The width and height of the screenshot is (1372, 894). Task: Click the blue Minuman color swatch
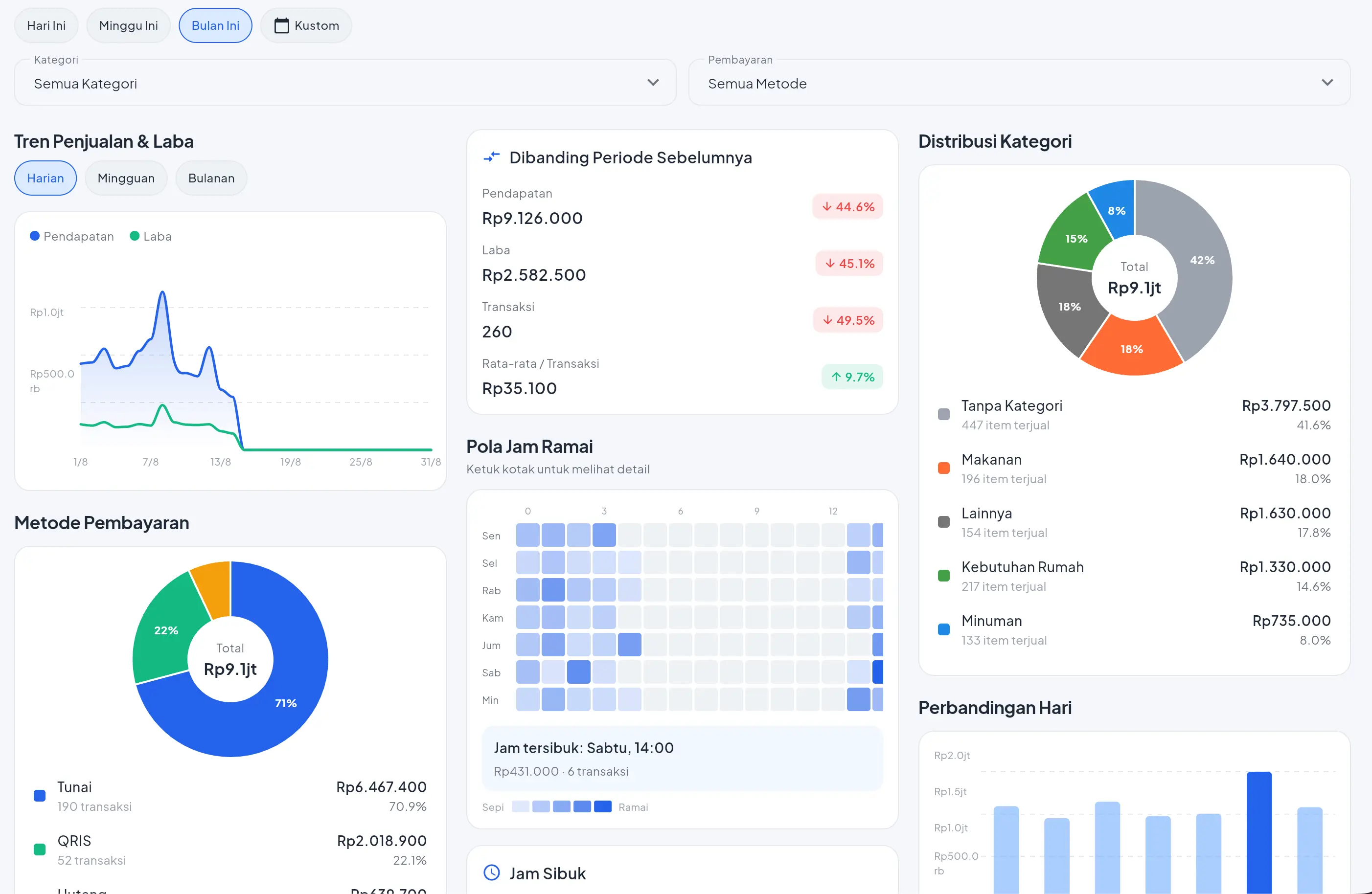(944, 629)
